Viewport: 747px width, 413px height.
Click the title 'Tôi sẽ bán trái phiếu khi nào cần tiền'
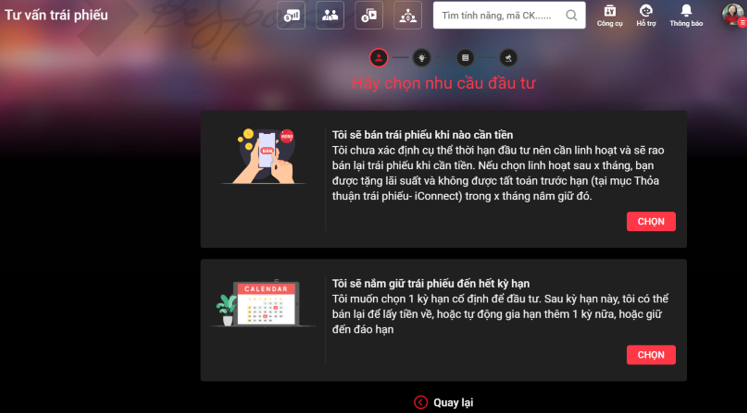423,135
